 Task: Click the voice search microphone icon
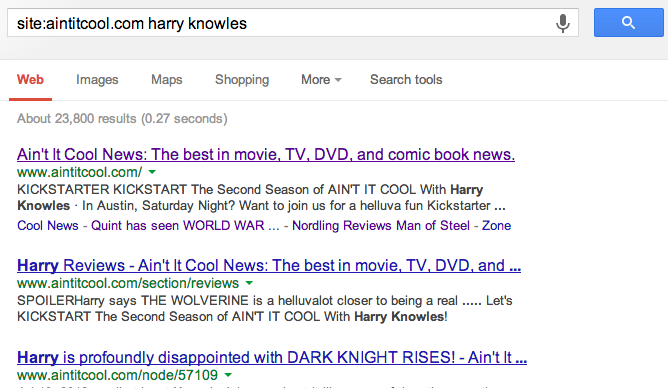tap(563, 23)
